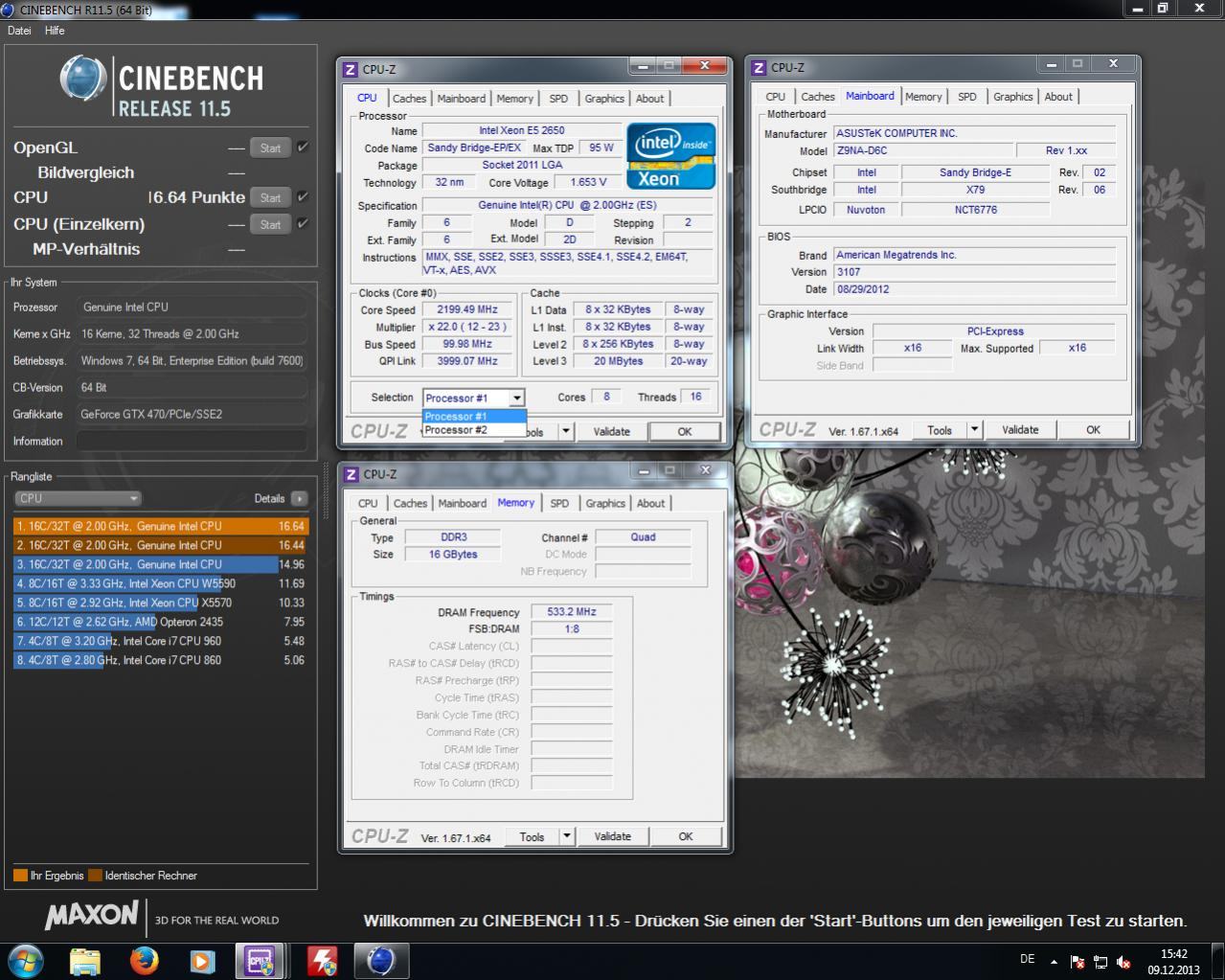
Task: Select the Intel Core i7 CPU 860 row
Action: [x=160, y=660]
